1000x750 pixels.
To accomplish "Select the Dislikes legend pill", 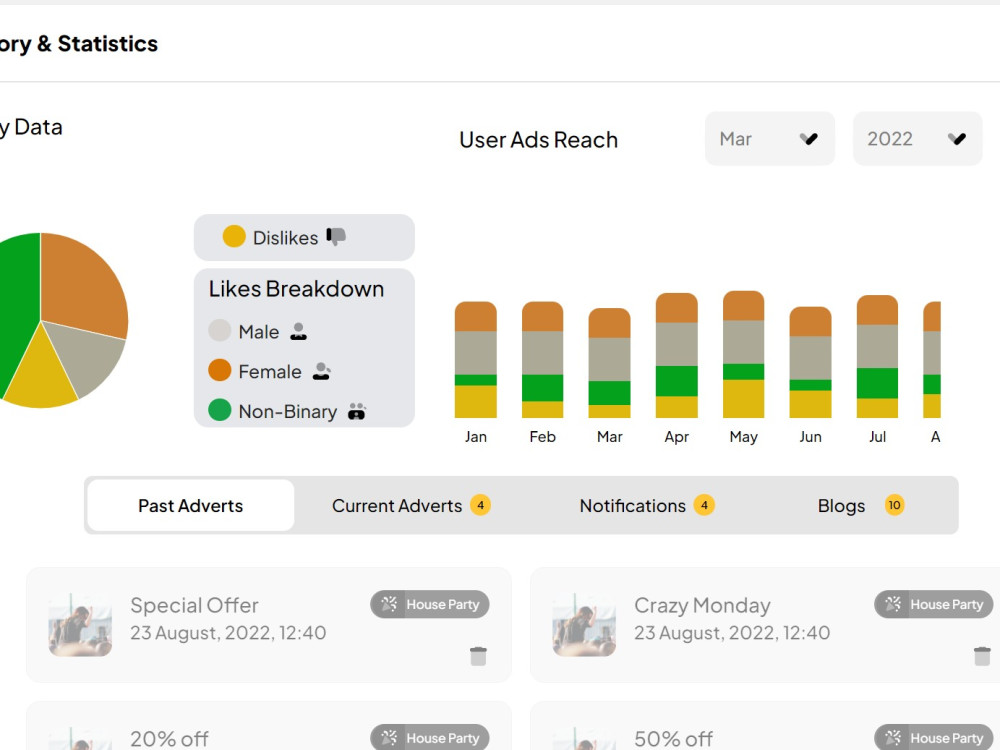I will click(304, 237).
